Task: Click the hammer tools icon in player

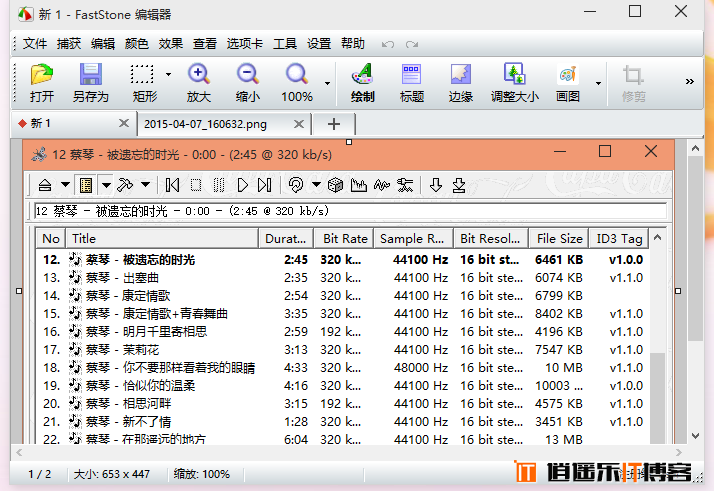Action: (125, 185)
